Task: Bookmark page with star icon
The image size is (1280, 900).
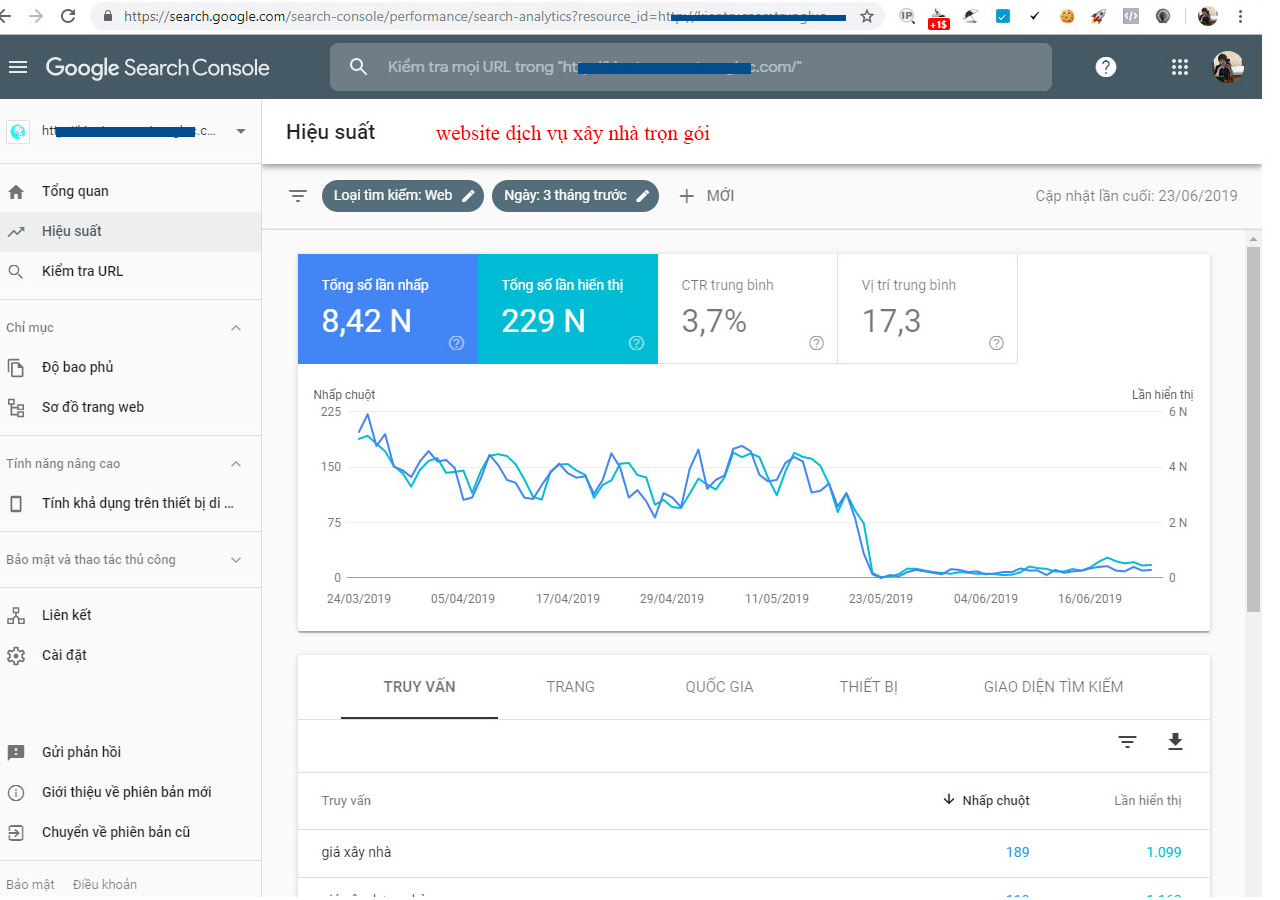Action: [866, 16]
